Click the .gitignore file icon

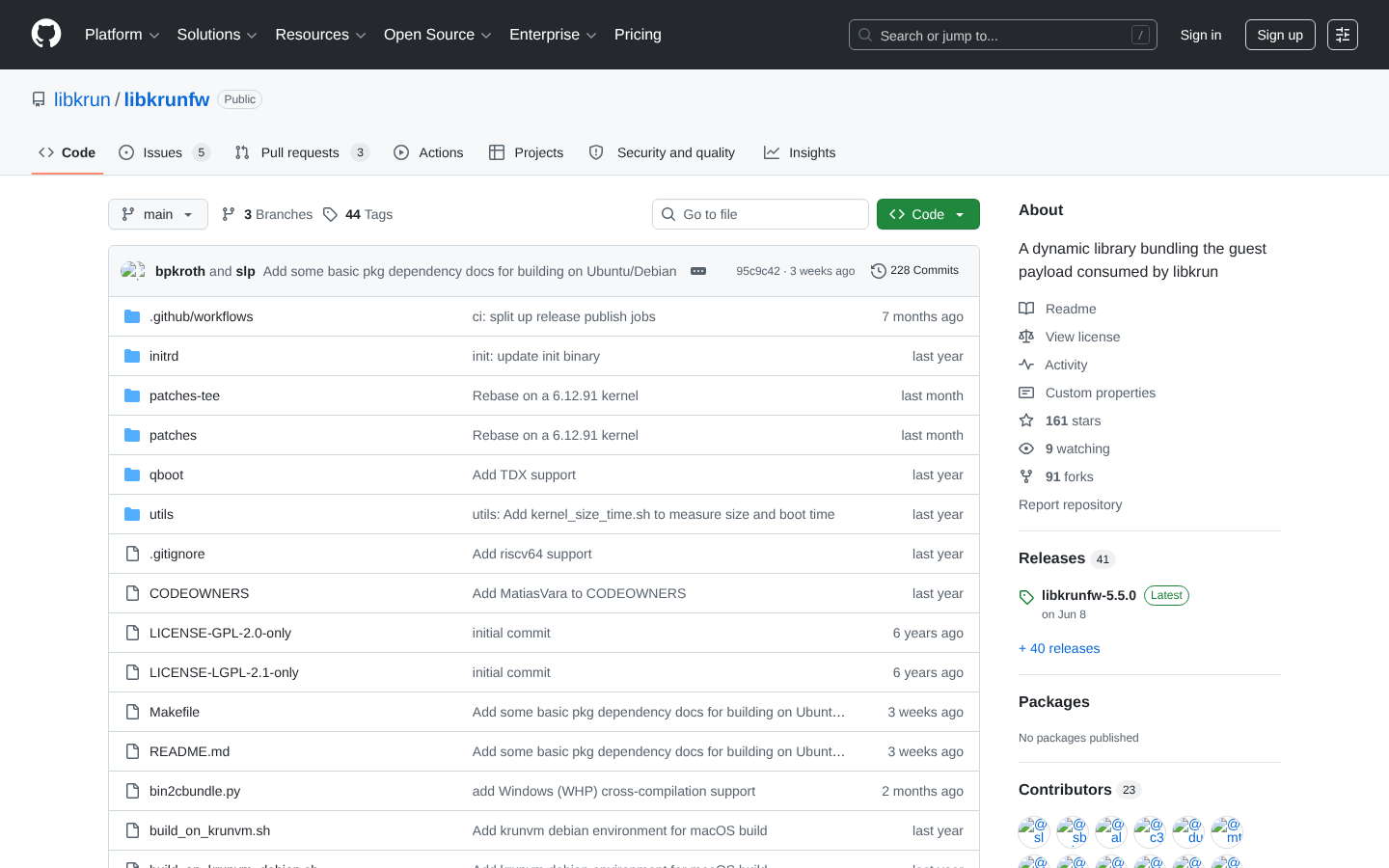pyautogui.click(x=132, y=554)
